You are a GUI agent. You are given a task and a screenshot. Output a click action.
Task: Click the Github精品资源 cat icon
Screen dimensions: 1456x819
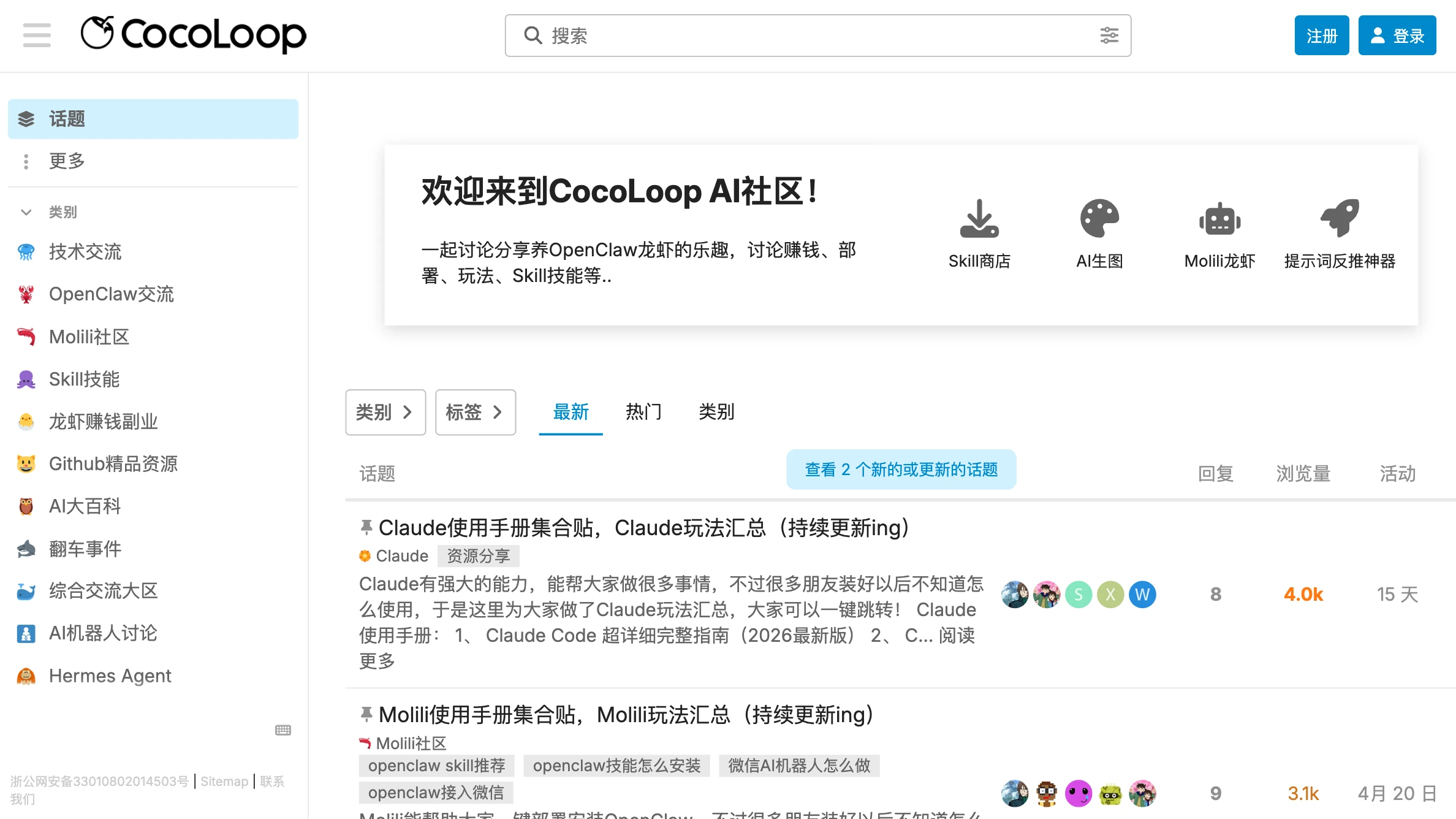pyautogui.click(x=26, y=464)
